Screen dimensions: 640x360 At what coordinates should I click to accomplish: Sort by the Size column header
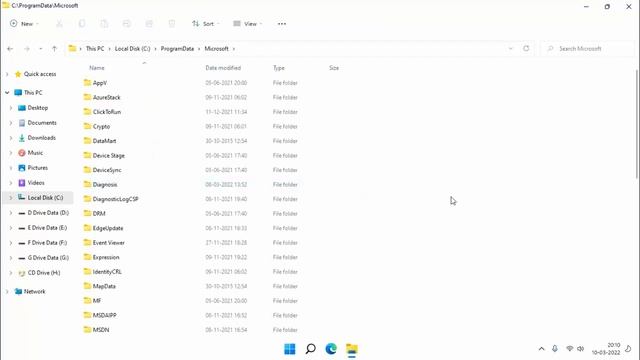[x=334, y=68]
